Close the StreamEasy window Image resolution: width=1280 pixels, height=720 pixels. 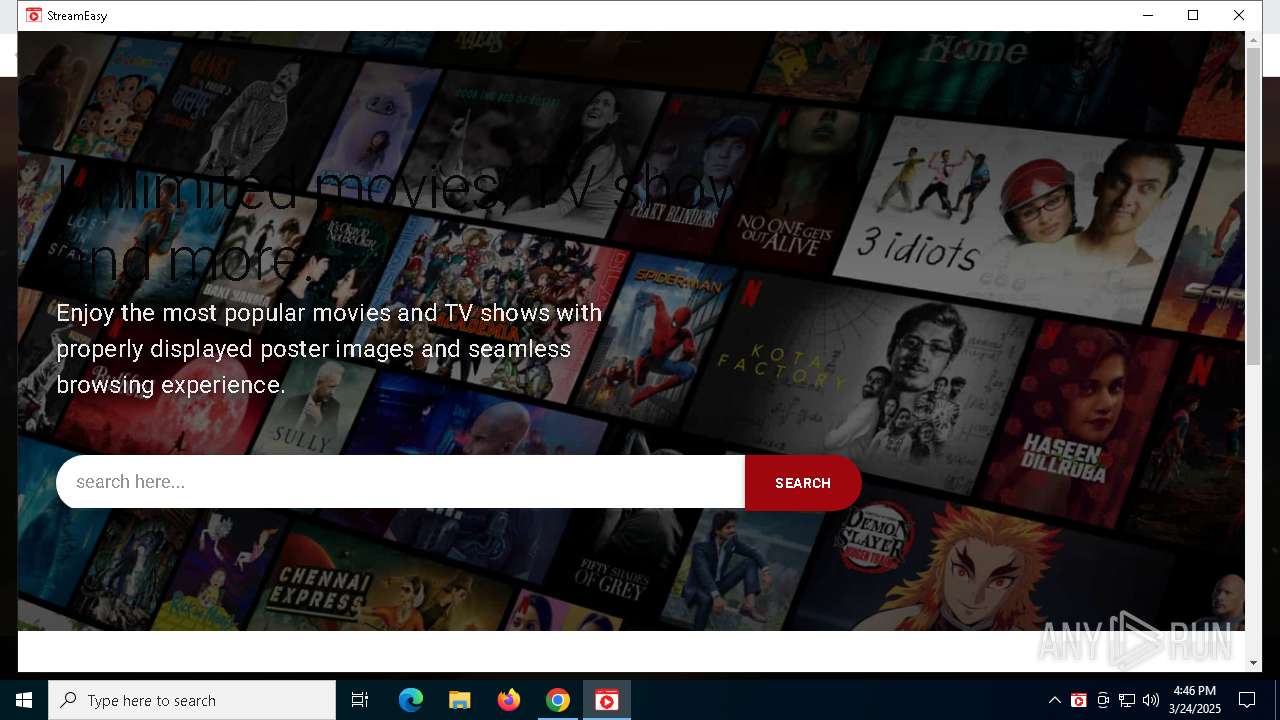point(1239,15)
